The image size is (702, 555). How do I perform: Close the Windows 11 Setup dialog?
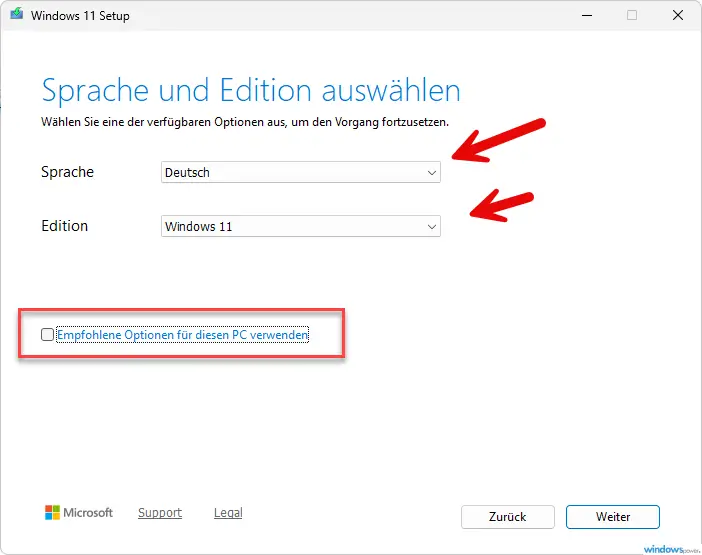pyautogui.click(x=677, y=16)
